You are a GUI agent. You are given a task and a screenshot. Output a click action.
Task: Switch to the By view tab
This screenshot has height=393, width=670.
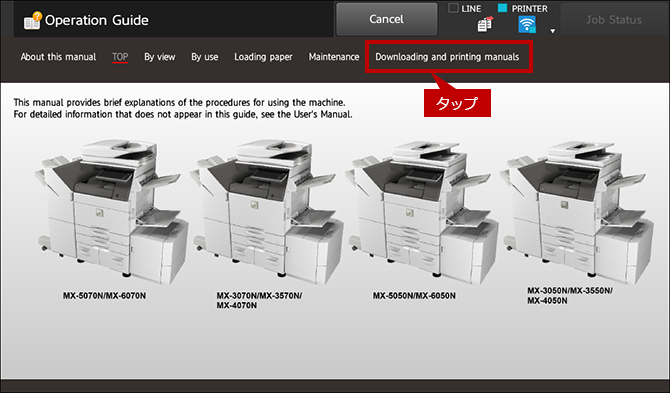click(159, 57)
